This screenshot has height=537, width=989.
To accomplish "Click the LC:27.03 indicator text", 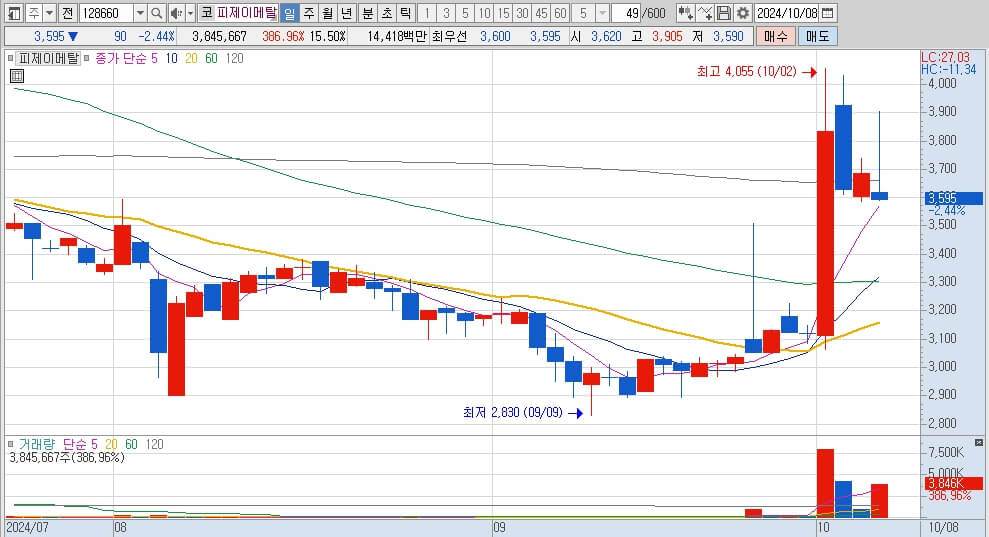I will 945,57.
